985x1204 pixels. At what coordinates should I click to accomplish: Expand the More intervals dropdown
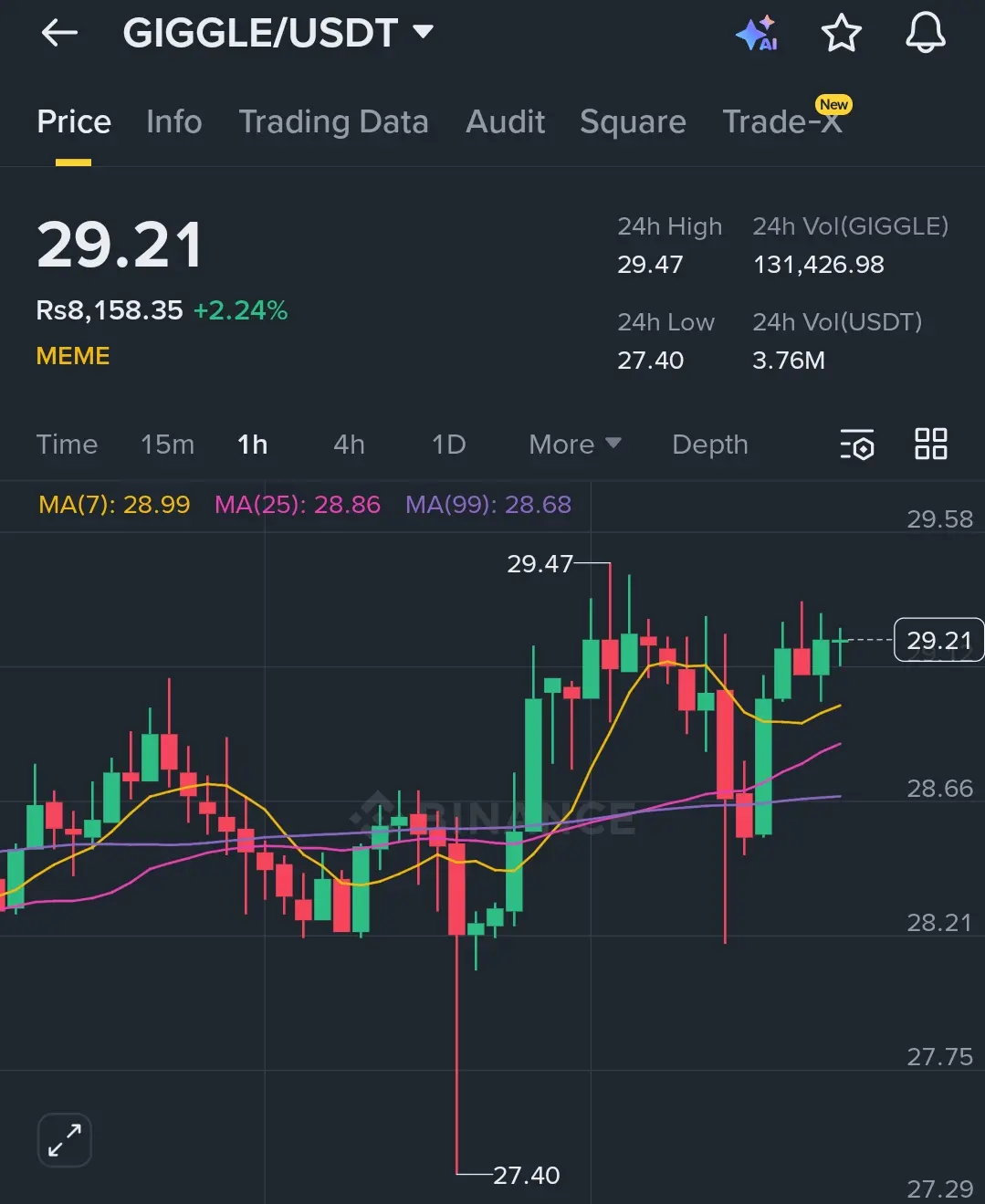tap(575, 445)
